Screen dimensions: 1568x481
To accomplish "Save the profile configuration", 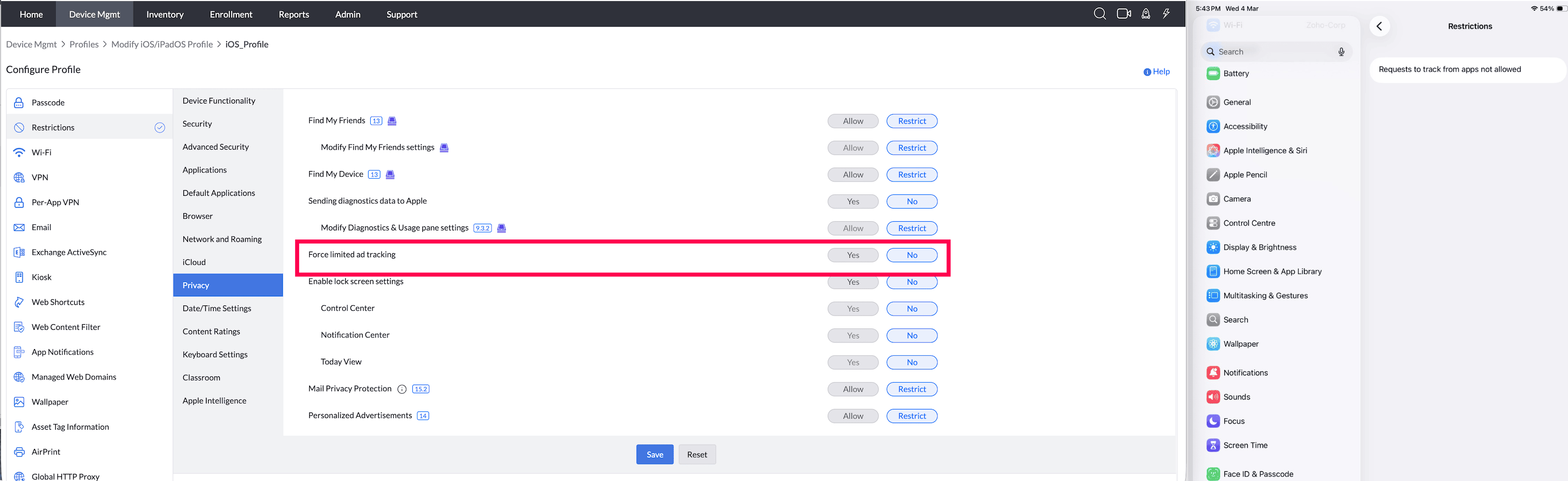I will 655,454.
